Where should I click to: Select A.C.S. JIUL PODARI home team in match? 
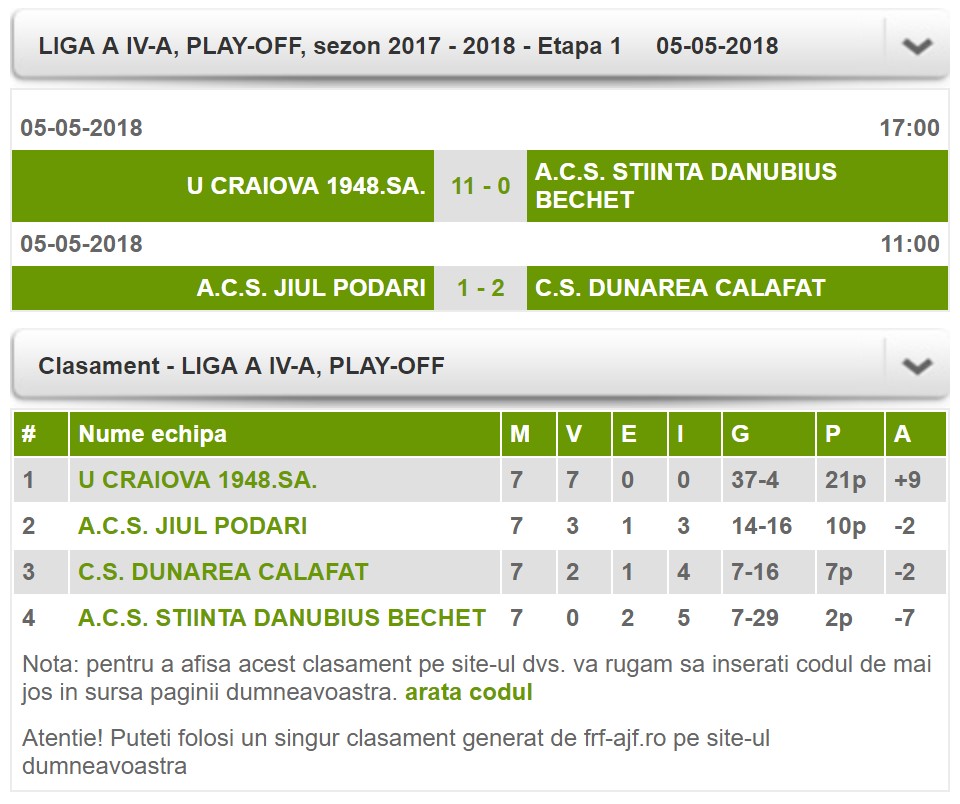pyautogui.click(x=311, y=289)
